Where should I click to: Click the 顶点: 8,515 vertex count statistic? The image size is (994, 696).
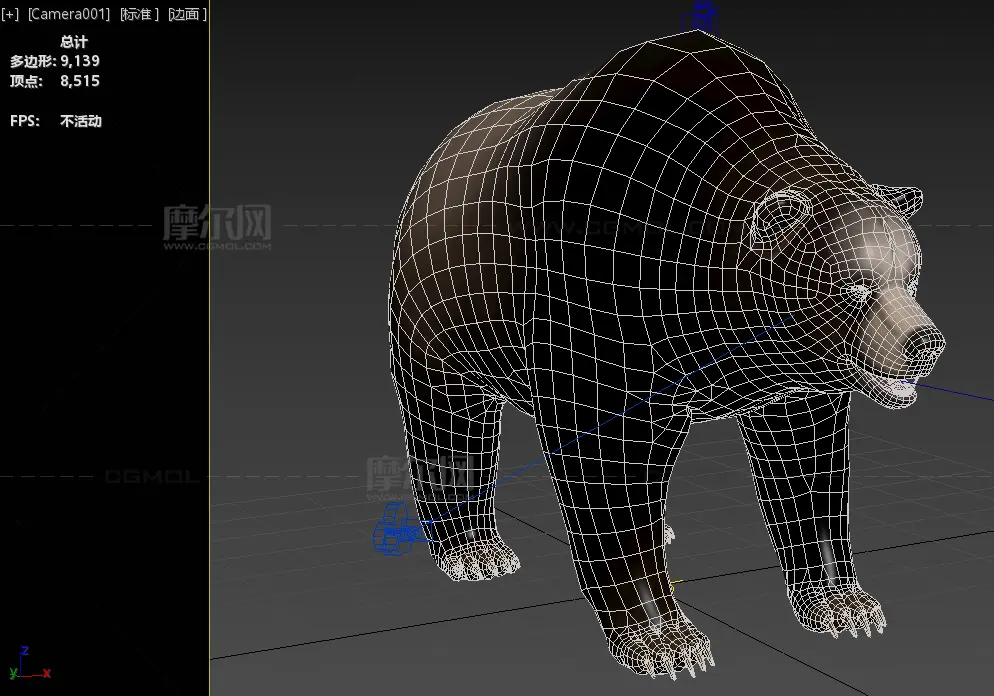[55, 81]
